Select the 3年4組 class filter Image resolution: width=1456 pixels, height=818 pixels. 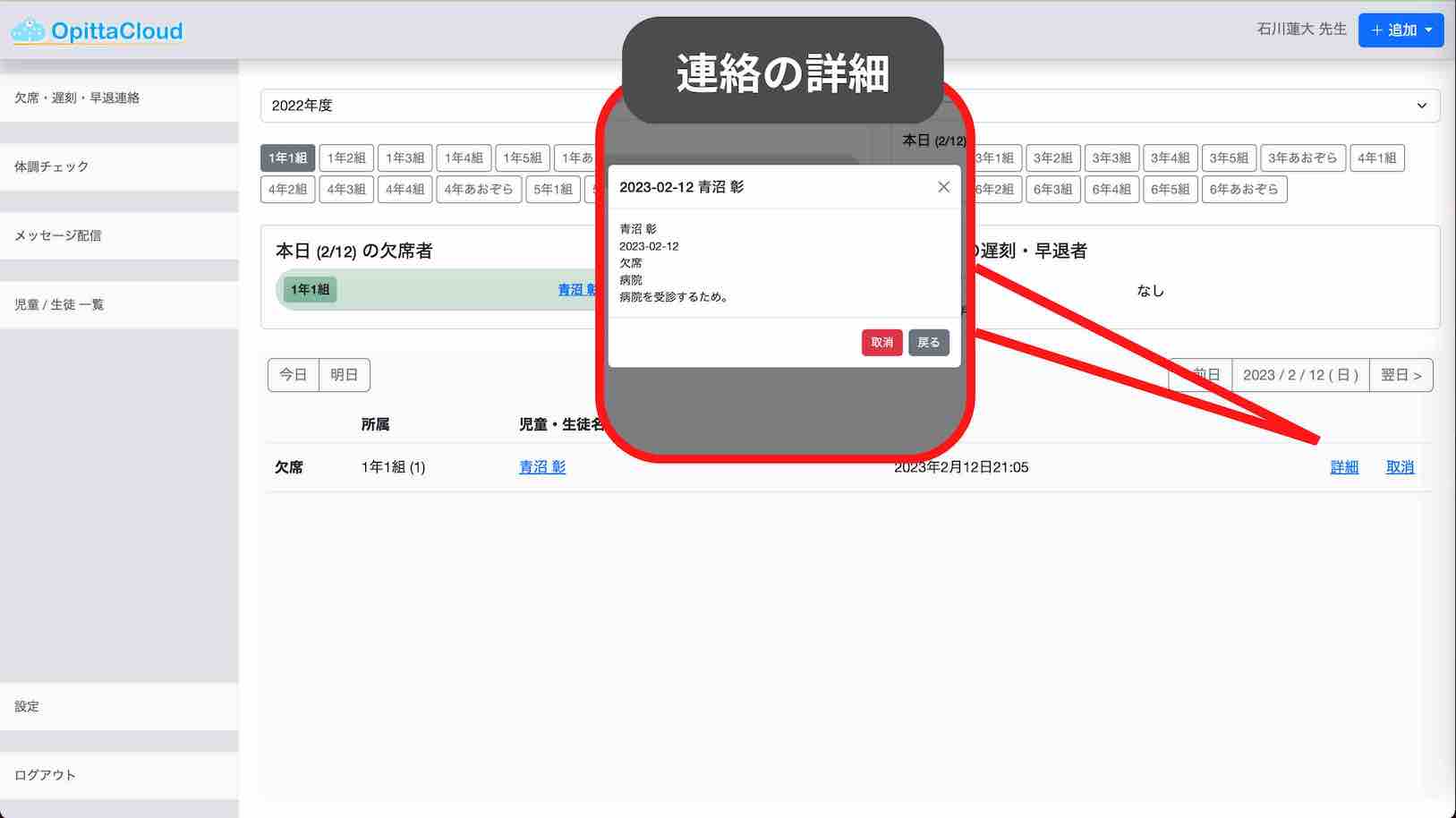[x=1170, y=158]
